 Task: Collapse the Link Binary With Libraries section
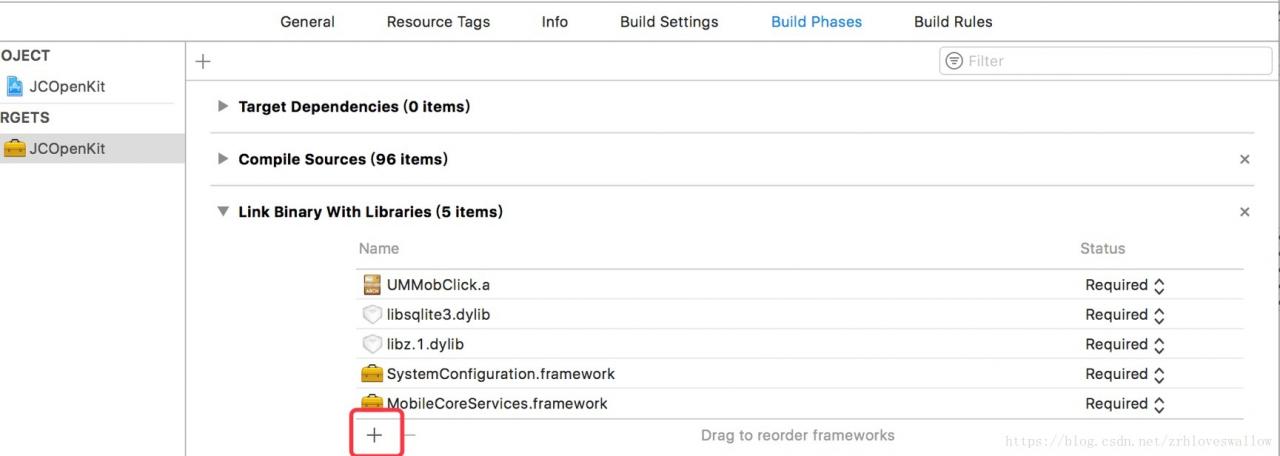(x=223, y=212)
